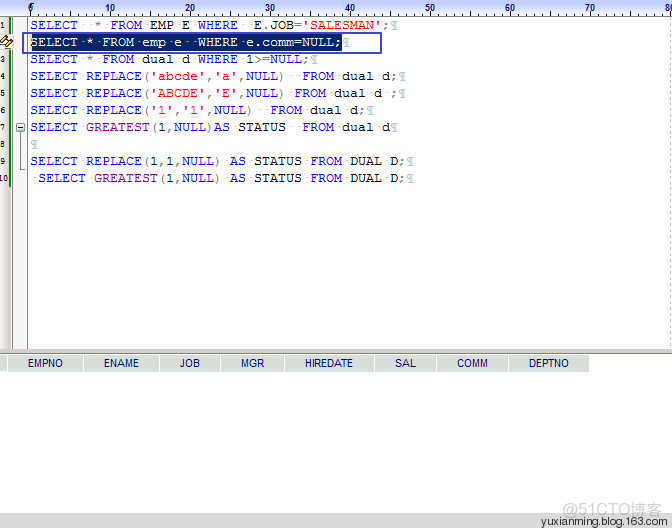
Task: Click the execution marker icon beside line 2
Action: click(6, 42)
